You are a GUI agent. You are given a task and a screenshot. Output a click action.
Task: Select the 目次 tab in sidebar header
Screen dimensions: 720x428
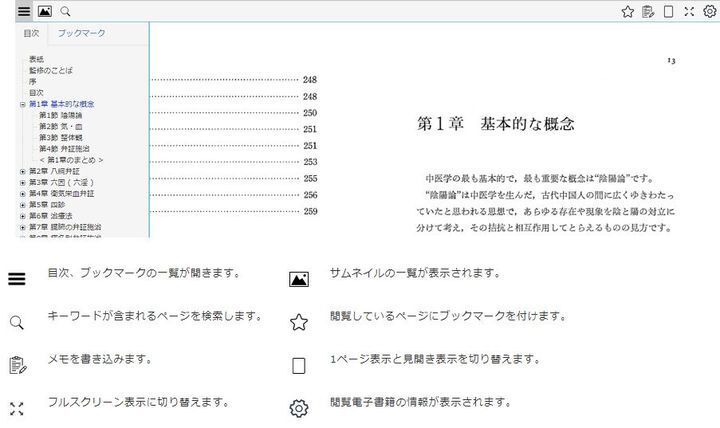click(x=32, y=33)
